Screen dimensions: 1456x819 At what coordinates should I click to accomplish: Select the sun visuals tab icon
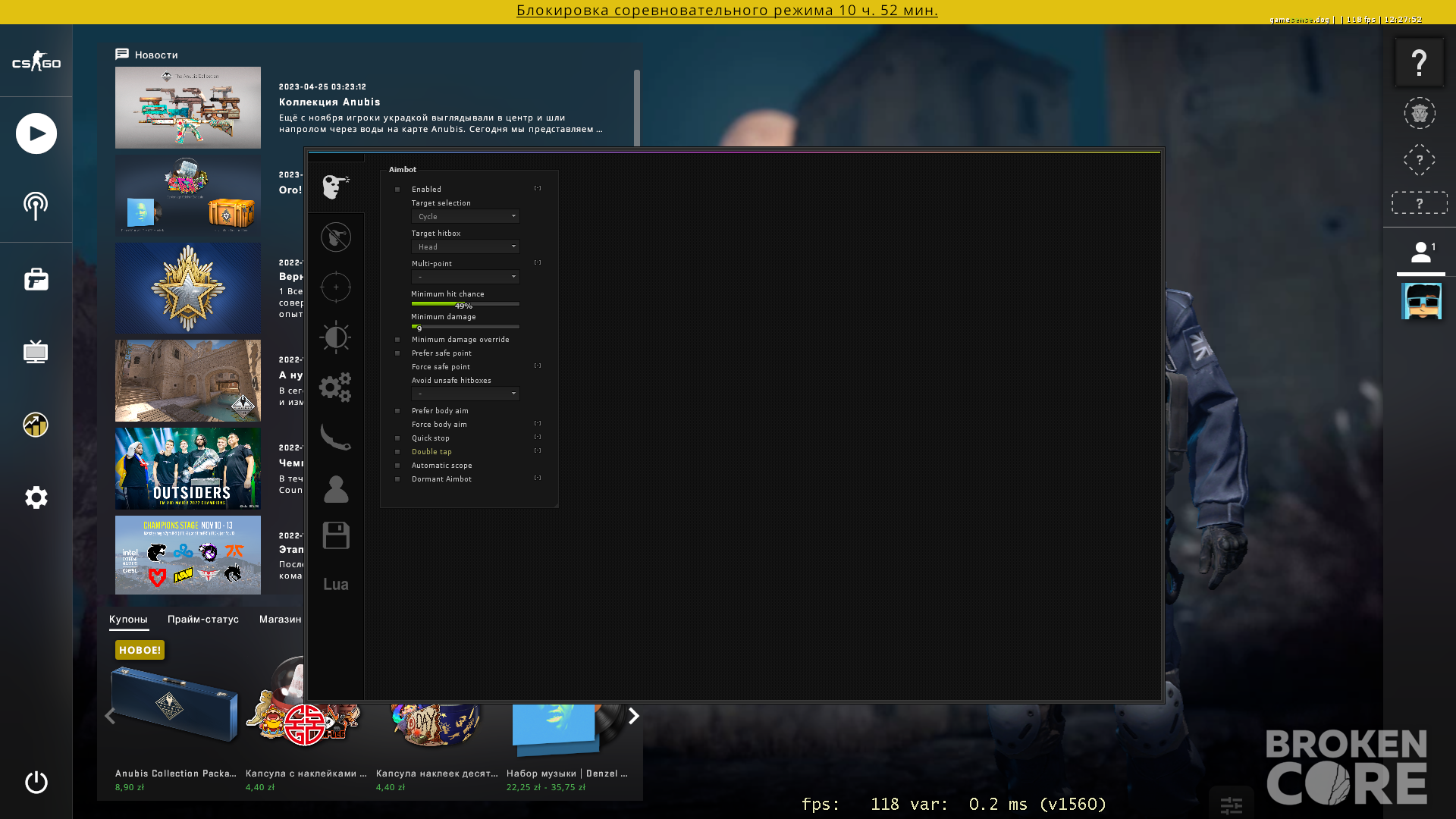click(335, 337)
